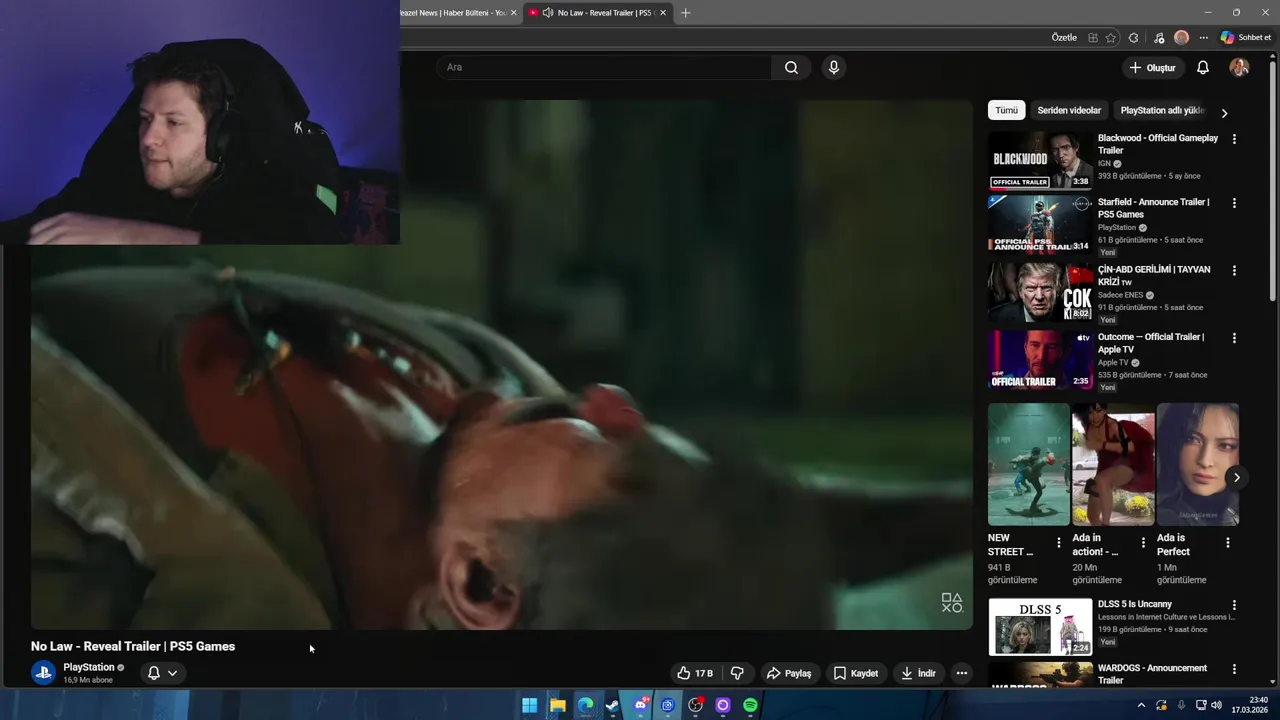
Task: Open options menu for Starfield trailer
Action: [1234, 203]
